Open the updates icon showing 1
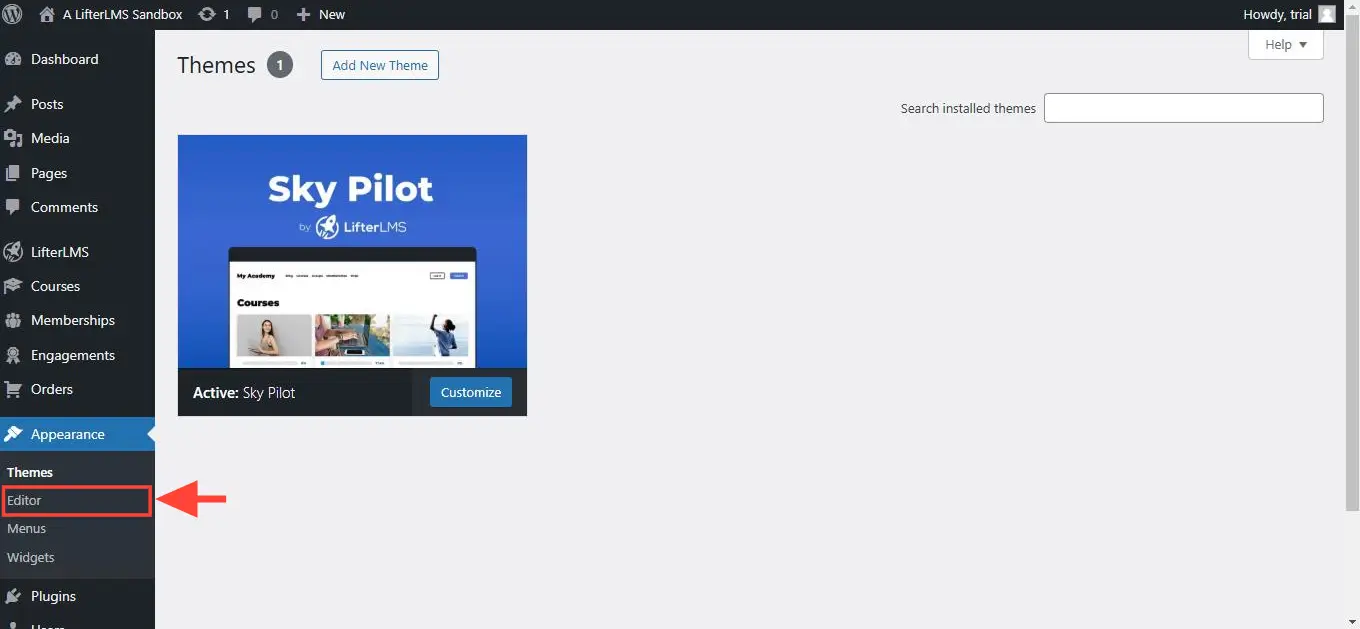Screen dimensions: 1360x629 point(207,14)
